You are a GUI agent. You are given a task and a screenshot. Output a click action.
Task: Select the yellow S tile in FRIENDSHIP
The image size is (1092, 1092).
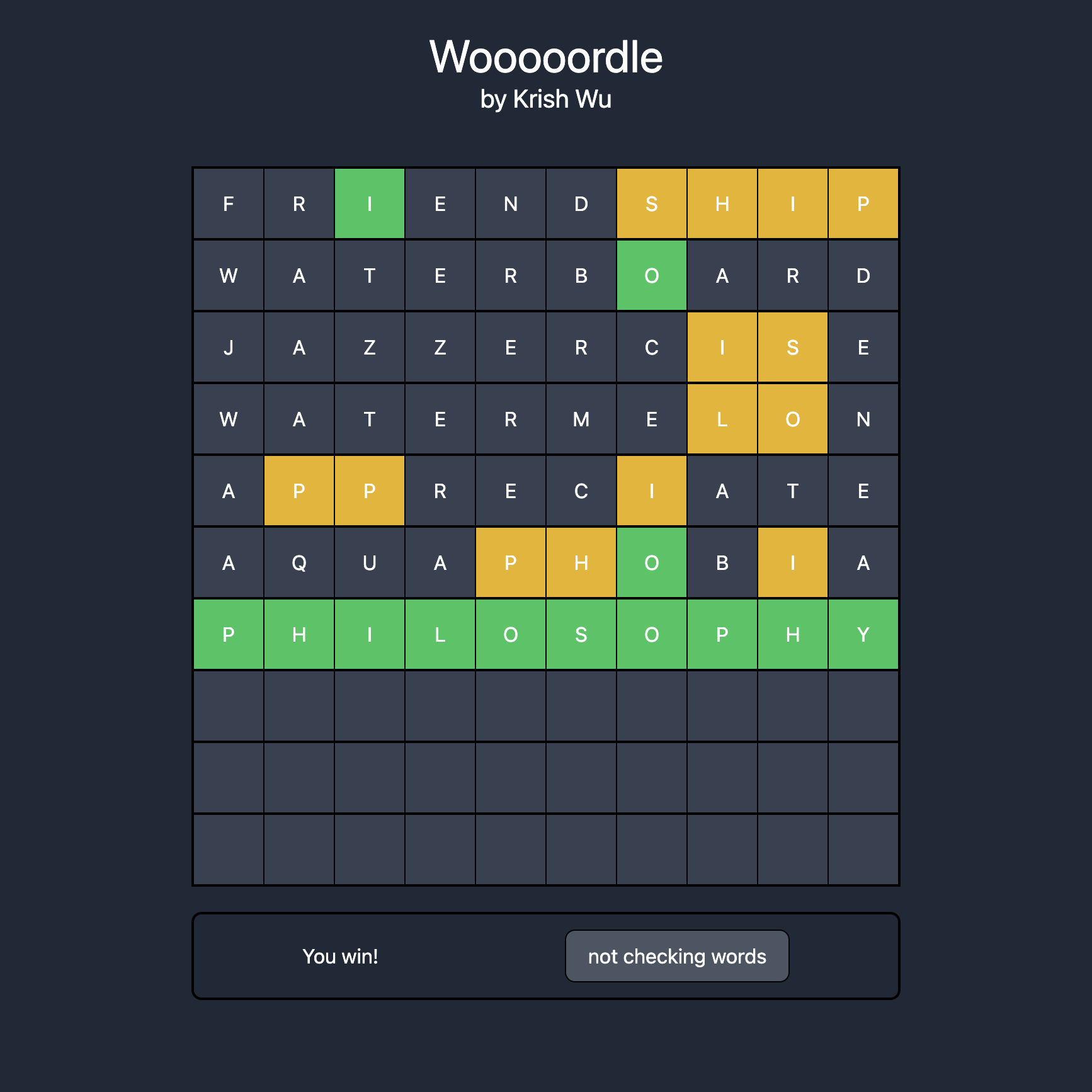652,203
